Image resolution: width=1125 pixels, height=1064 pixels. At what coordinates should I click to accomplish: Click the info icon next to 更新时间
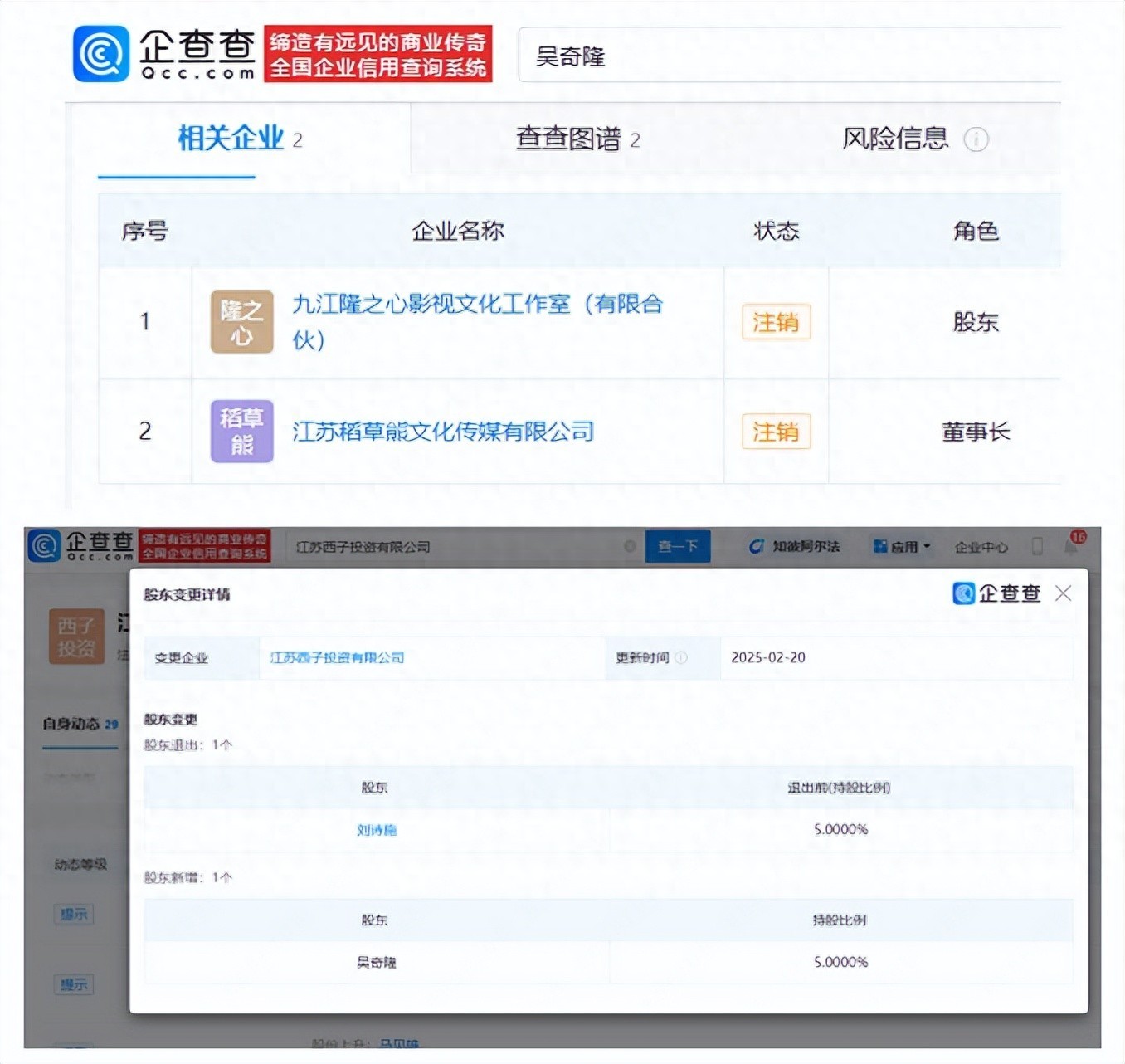pyautogui.click(x=681, y=657)
